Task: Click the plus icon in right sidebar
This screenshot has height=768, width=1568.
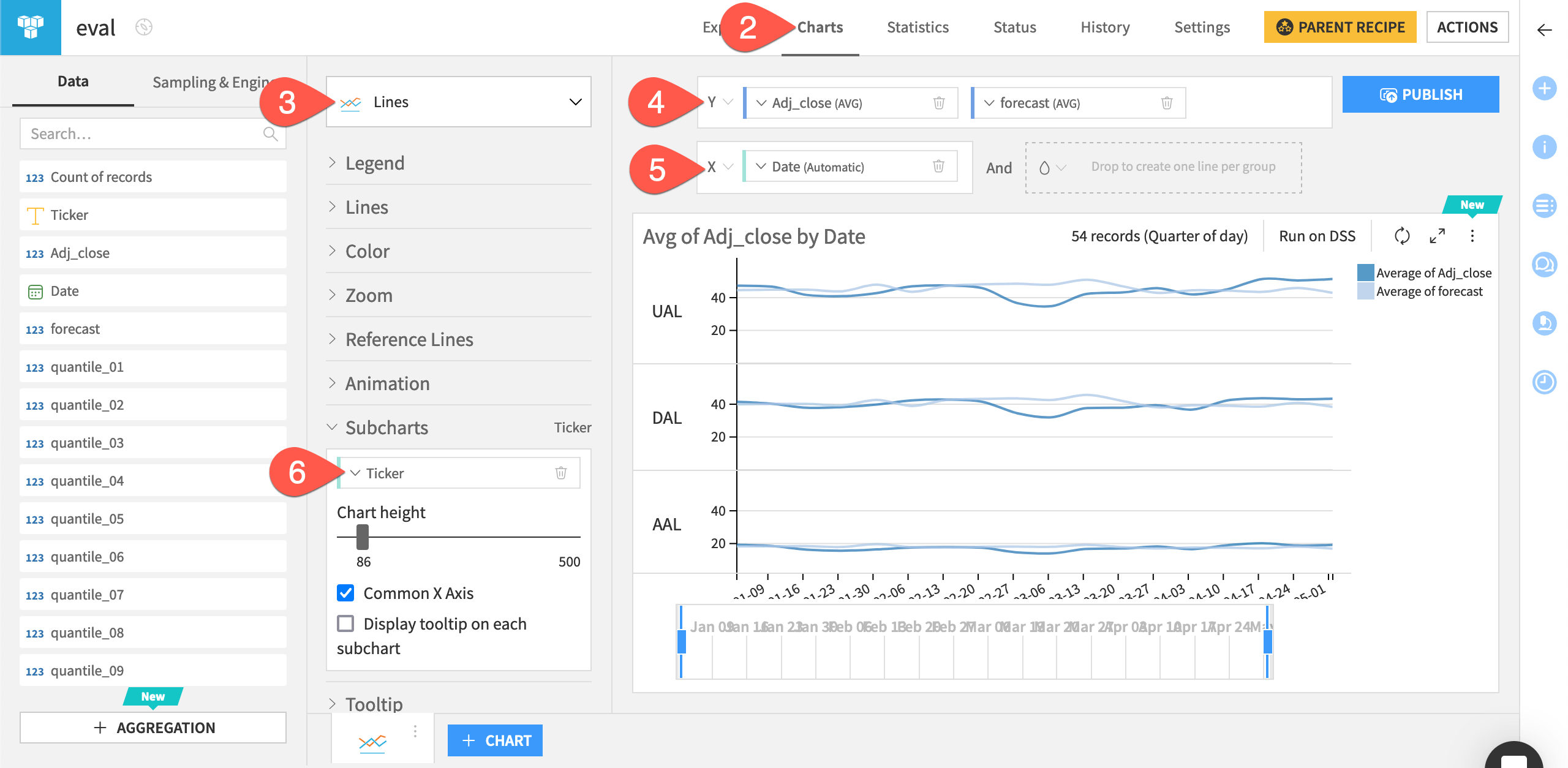Action: 1545,88
